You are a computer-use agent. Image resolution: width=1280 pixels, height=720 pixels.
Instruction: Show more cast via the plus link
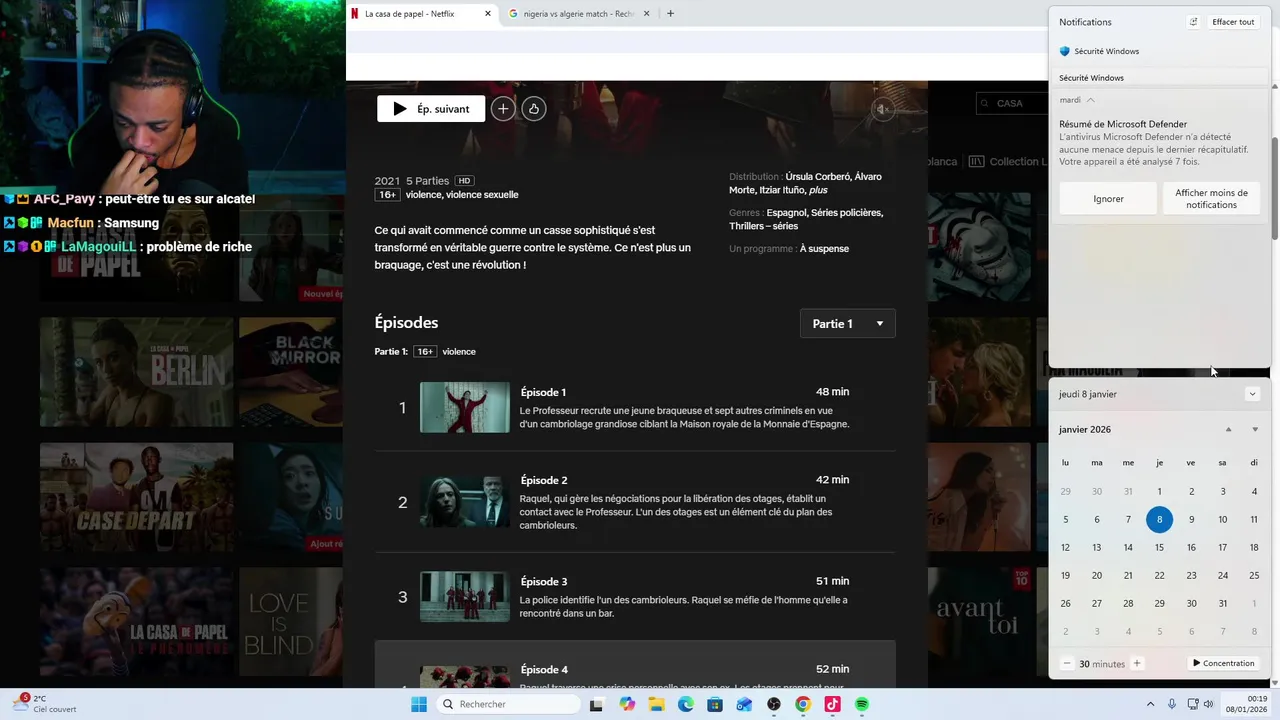[x=818, y=190]
